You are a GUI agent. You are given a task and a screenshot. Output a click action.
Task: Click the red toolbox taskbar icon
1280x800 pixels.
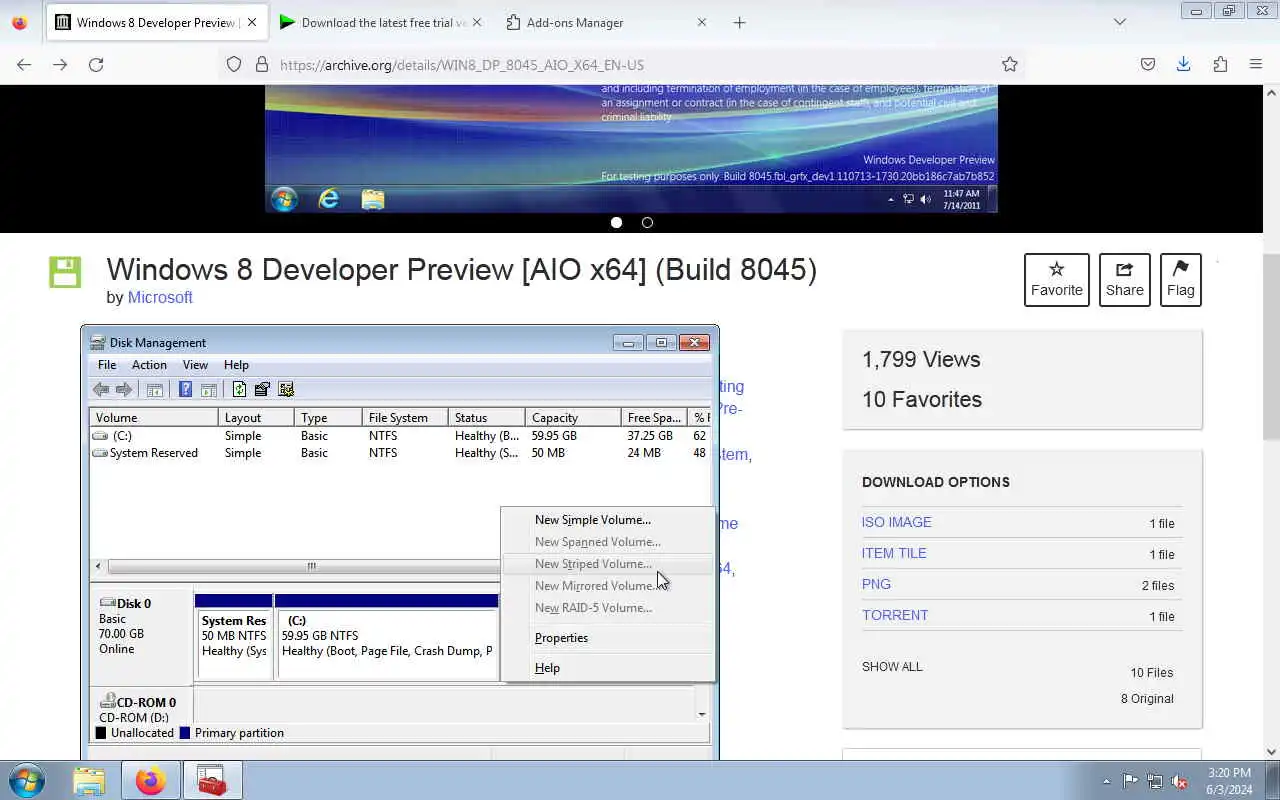click(212, 780)
